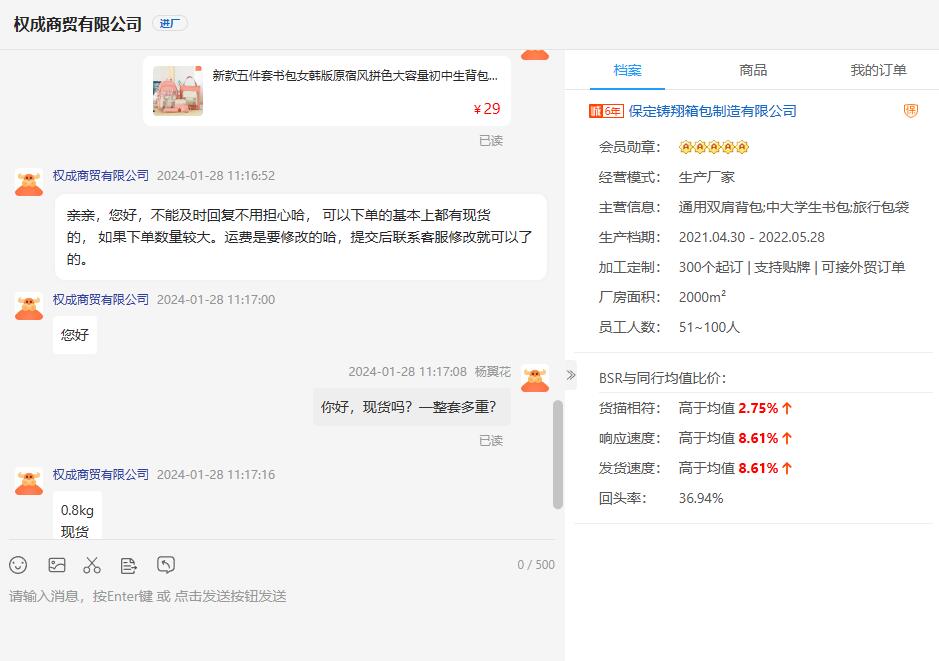Select the scissors screenshot tool

[x=92, y=565]
